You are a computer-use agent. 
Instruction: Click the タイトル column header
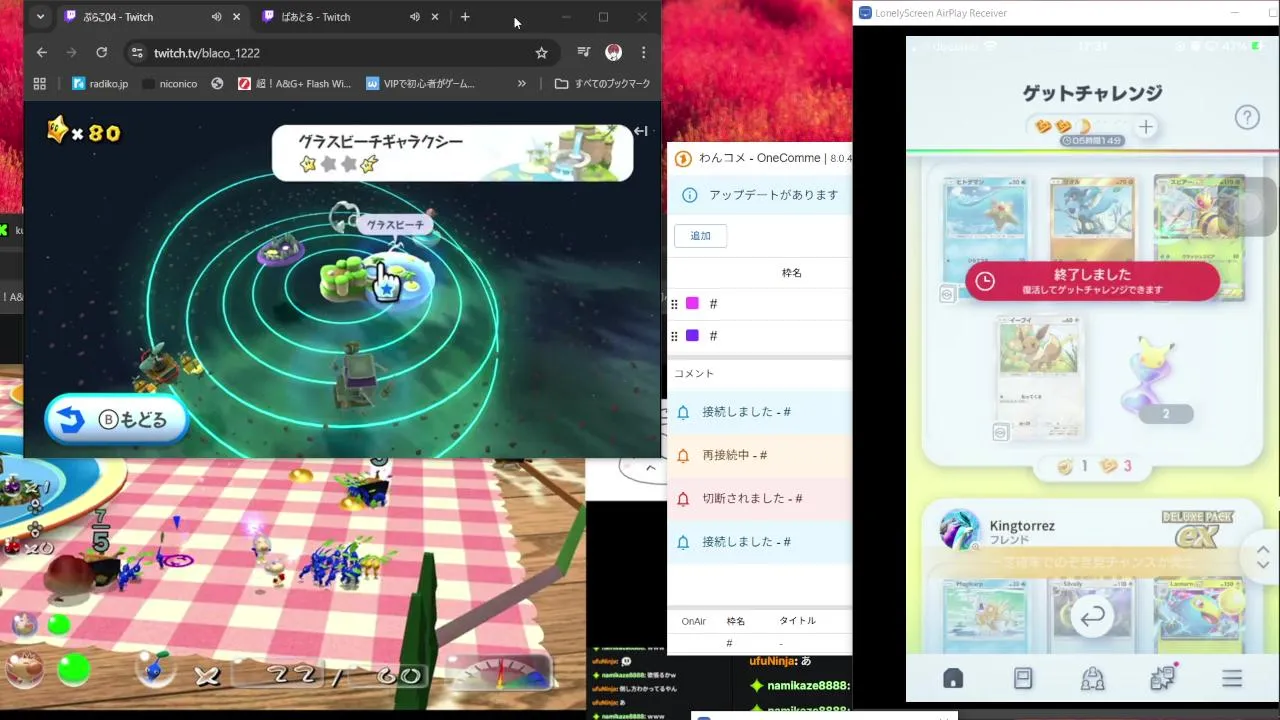pos(797,621)
